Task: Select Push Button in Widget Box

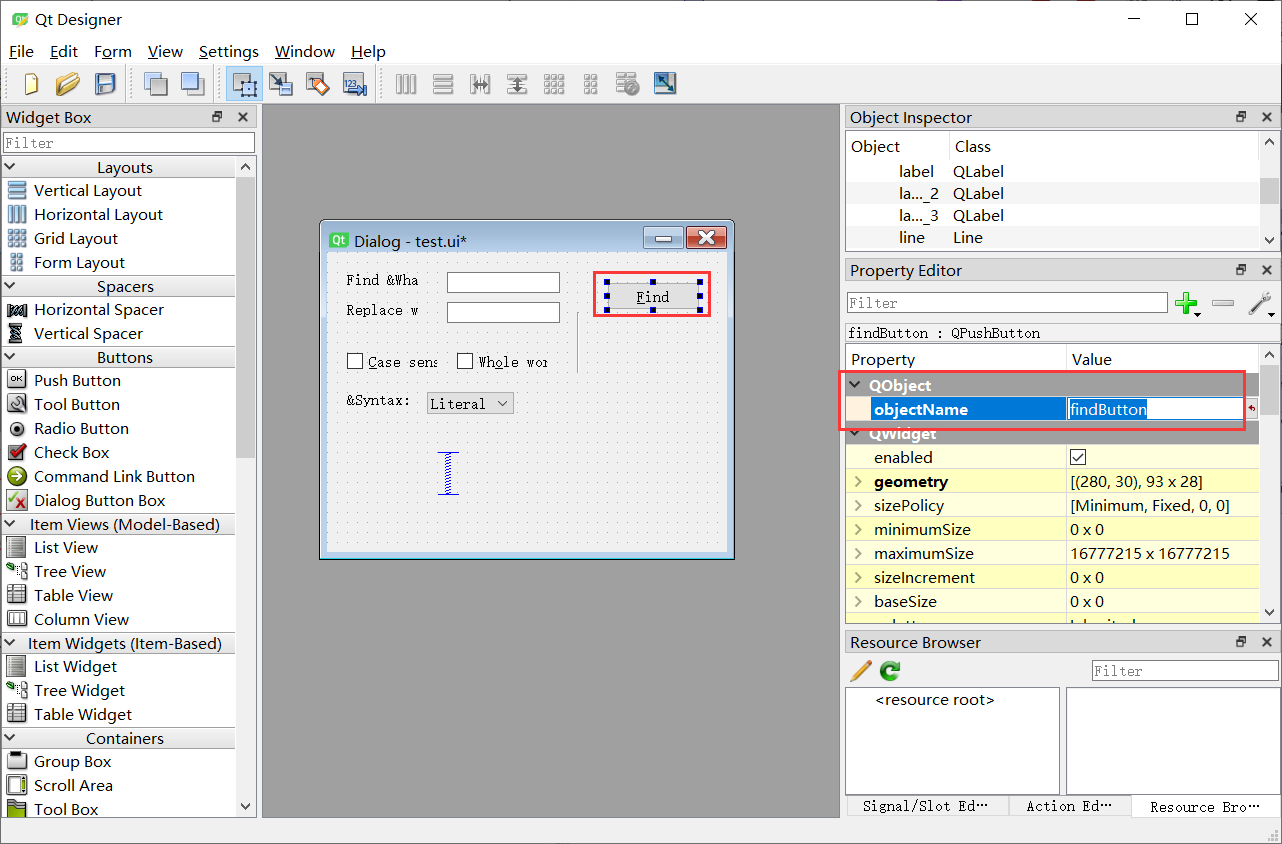Action: (x=77, y=380)
